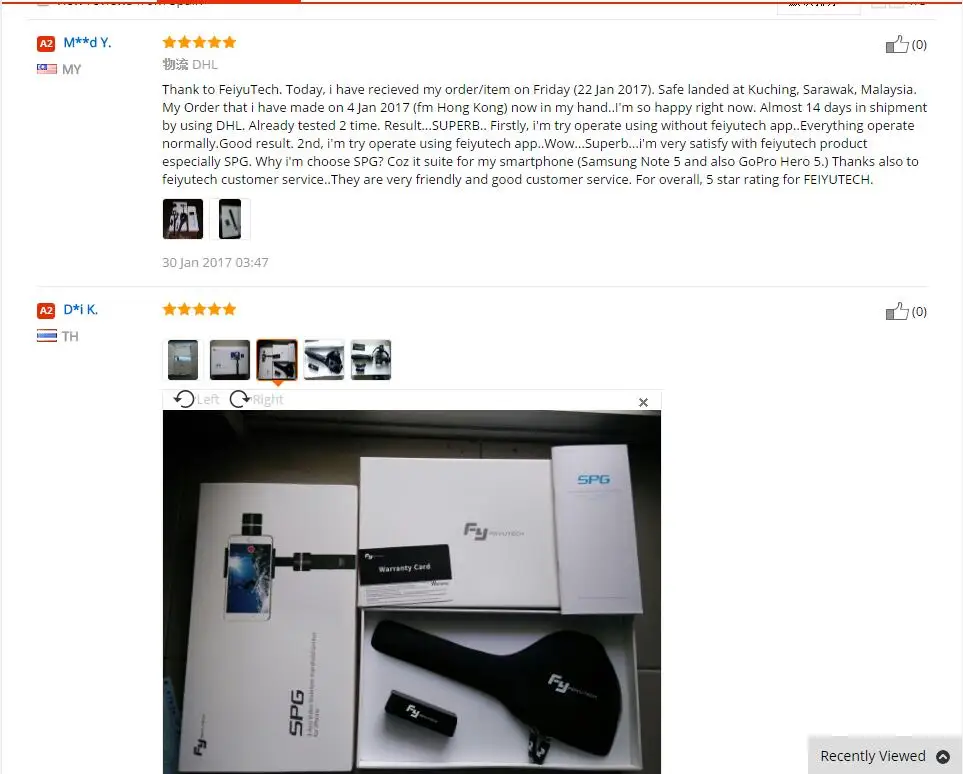Click the Thailand flag icon
The width and height of the screenshot is (963, 774).
tap(47, 336)
